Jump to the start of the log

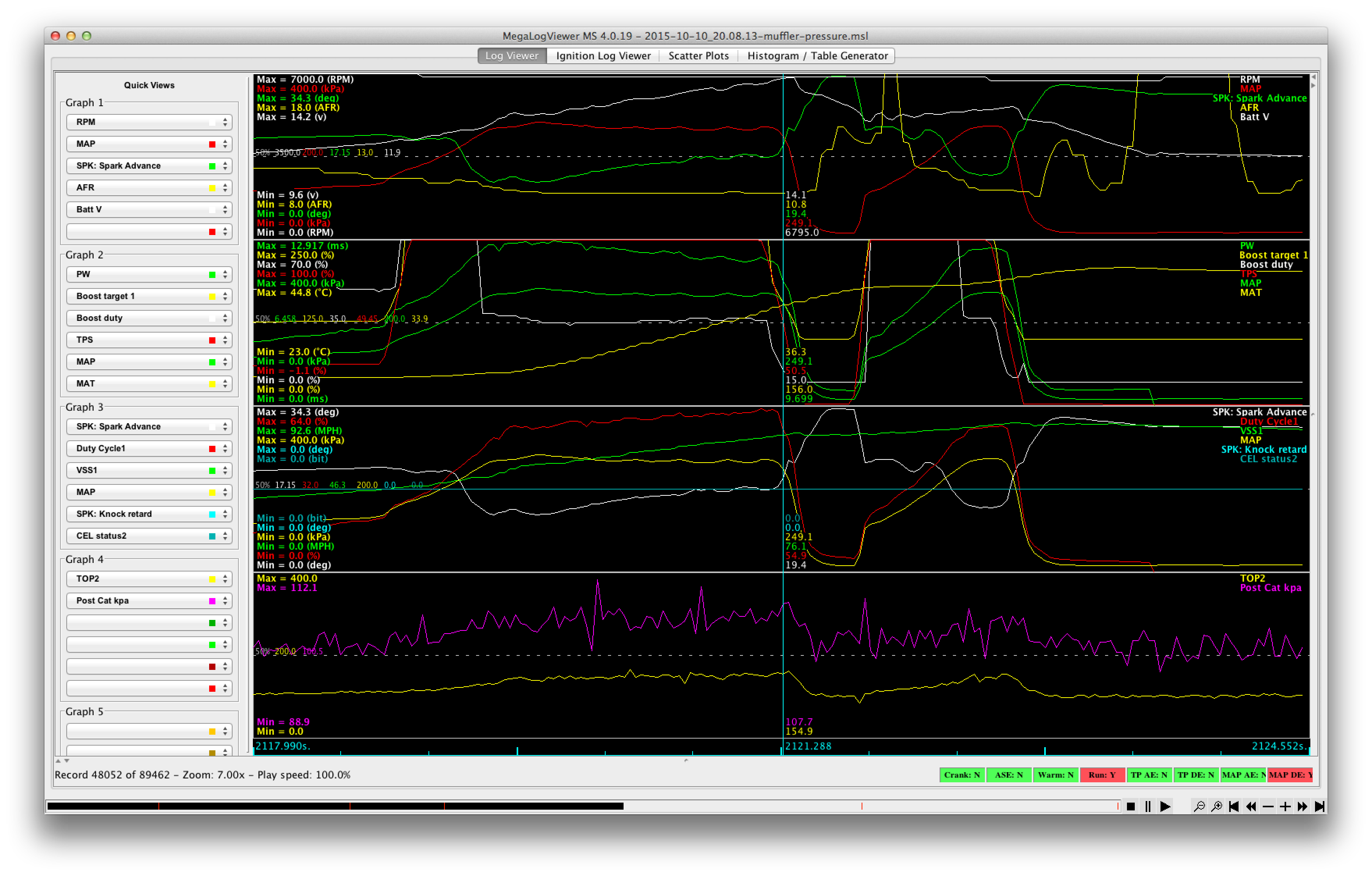(1233, 806)
